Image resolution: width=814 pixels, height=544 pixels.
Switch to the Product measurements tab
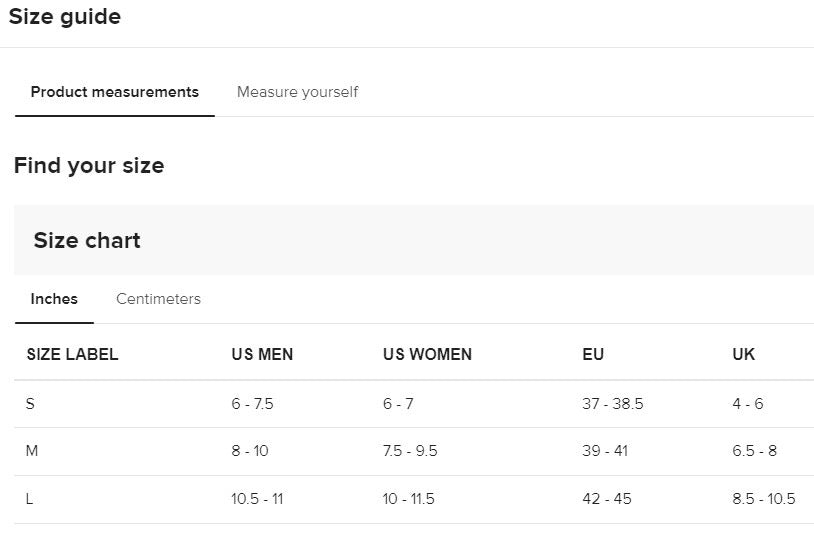click(x=115, y=92)
